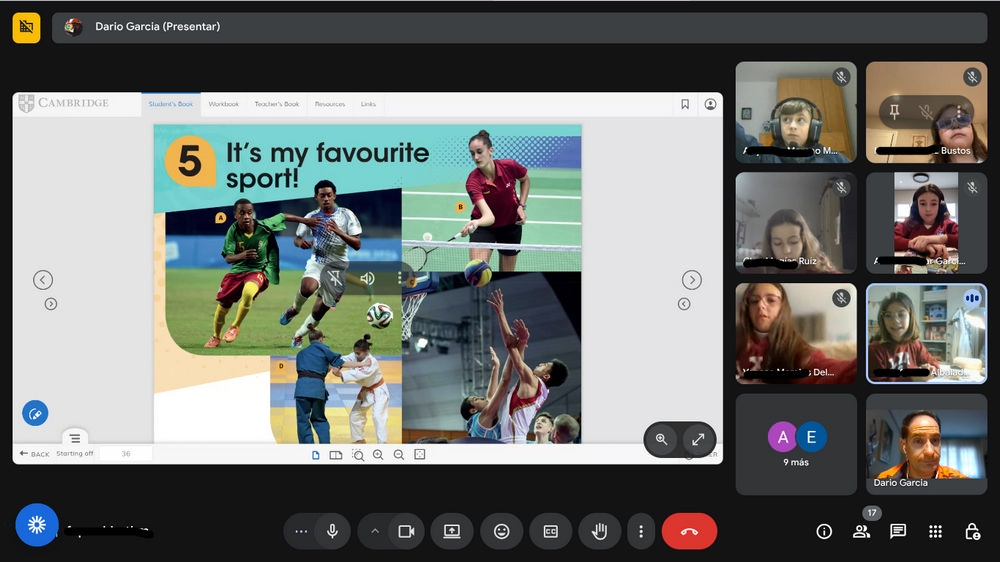Click the present screen icon
This screenshot has width=1000, height=562.
click(x=452, y=531)
